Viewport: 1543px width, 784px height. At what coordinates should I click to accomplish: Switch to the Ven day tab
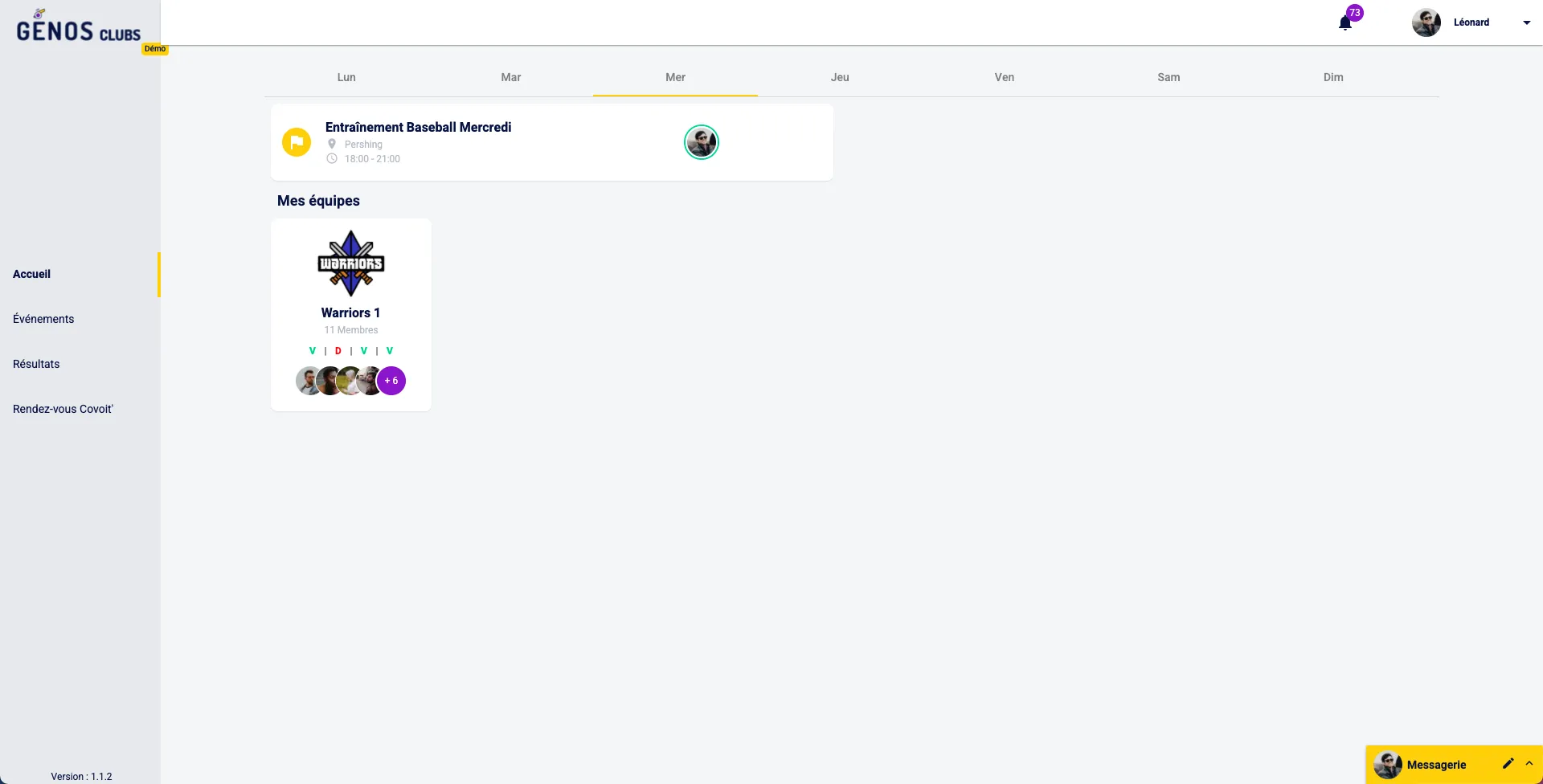pyautogui.click(x=1005, y=77)
